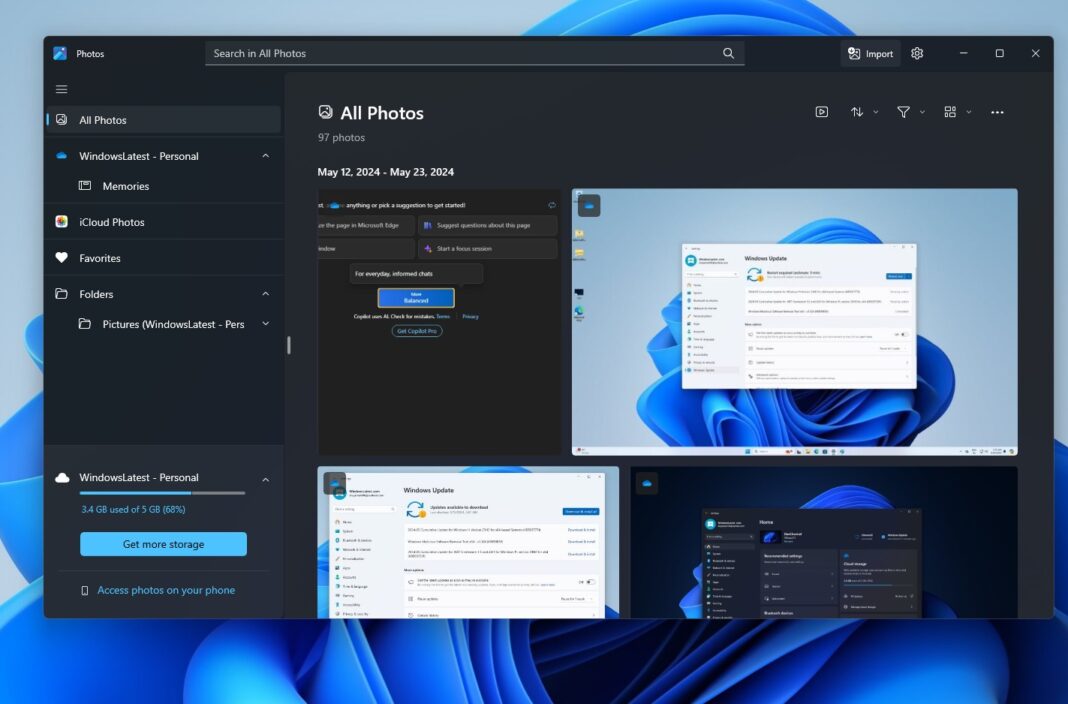Open Photos app Settings gear
This screenshot has height=704, width=1068.
[x=917, y=53]
